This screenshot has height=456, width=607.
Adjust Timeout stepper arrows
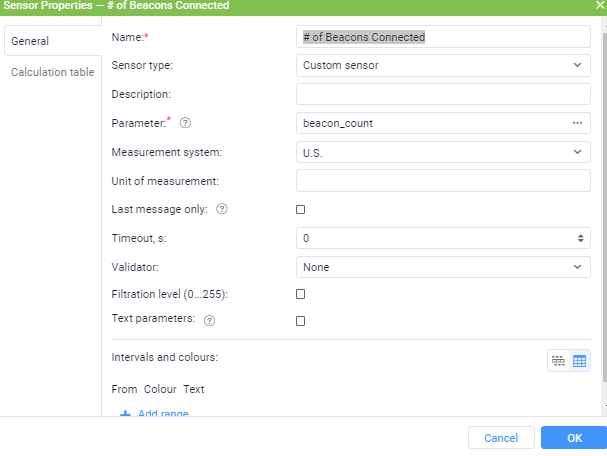pyautogui.click(x=580, y=238)
